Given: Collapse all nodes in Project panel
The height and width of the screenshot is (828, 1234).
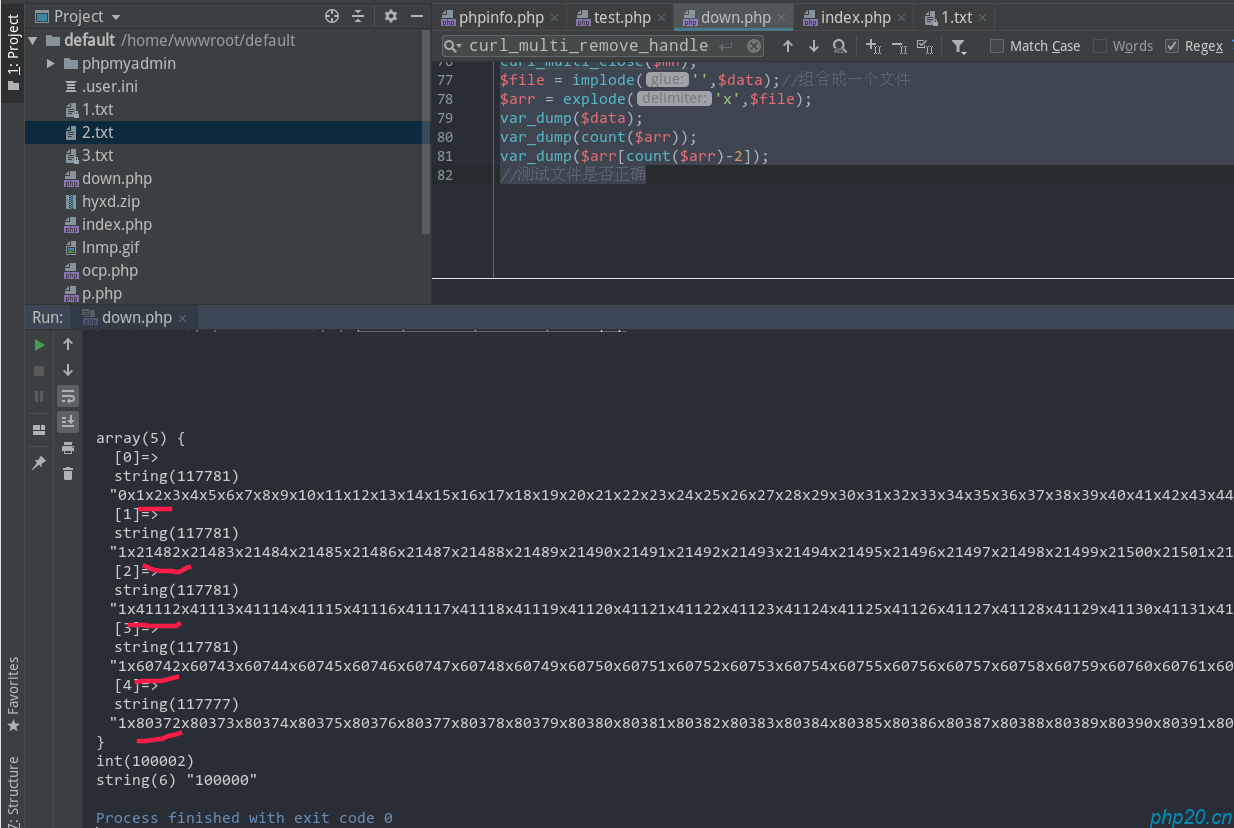Looking at the screenshot, I should pyautogui.click(x=358, y=16).
